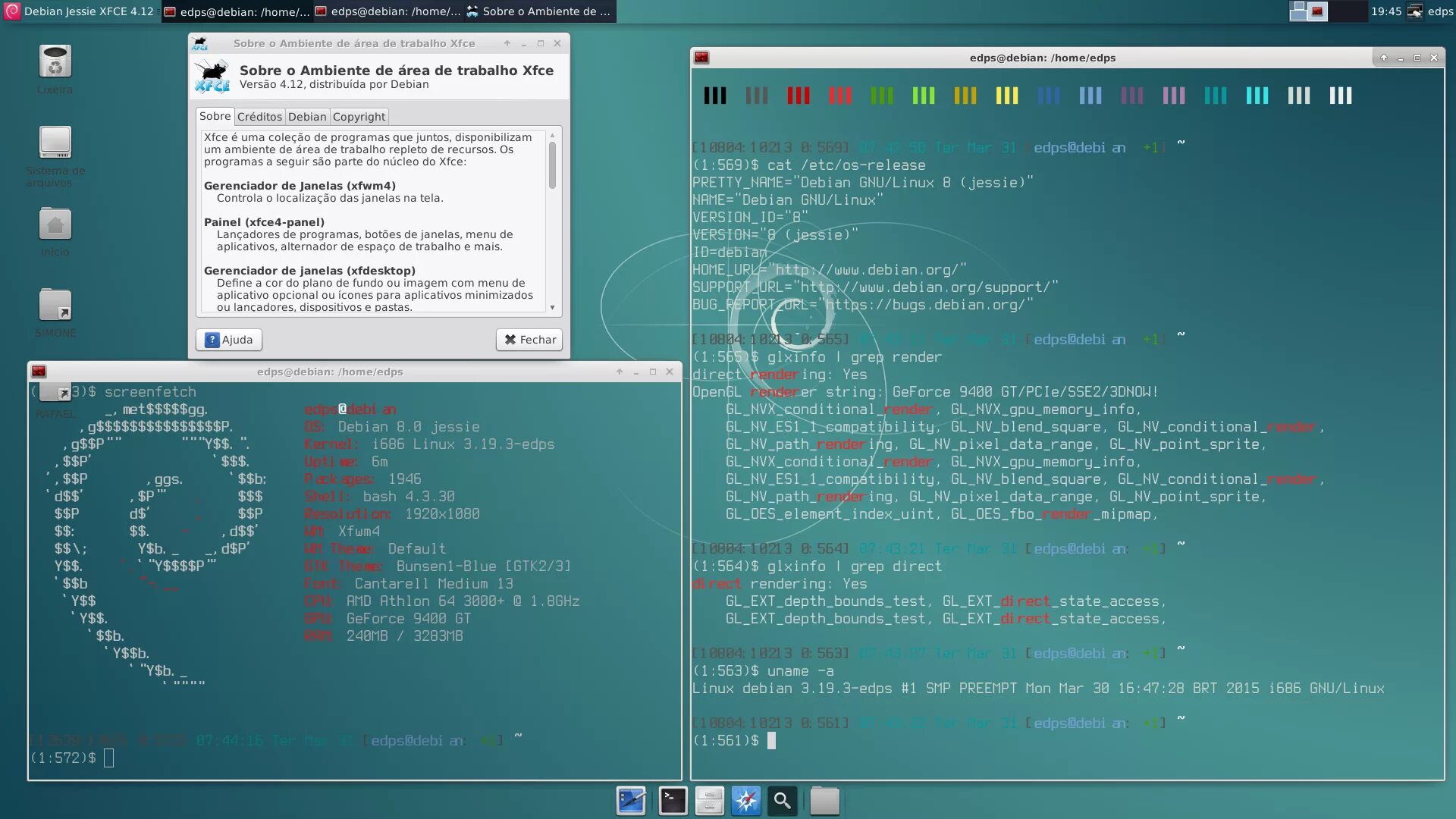
Task: Click the Ajuda button
Action: pos(229,340)
